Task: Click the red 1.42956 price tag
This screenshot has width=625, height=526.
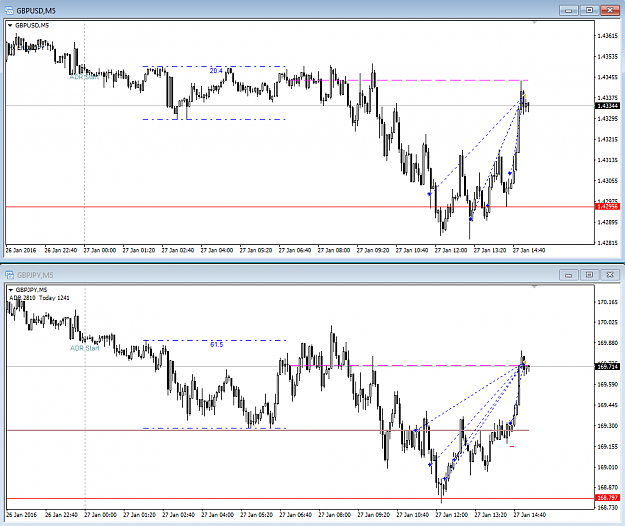Action: pyautogui.click(x=607, y=206)
